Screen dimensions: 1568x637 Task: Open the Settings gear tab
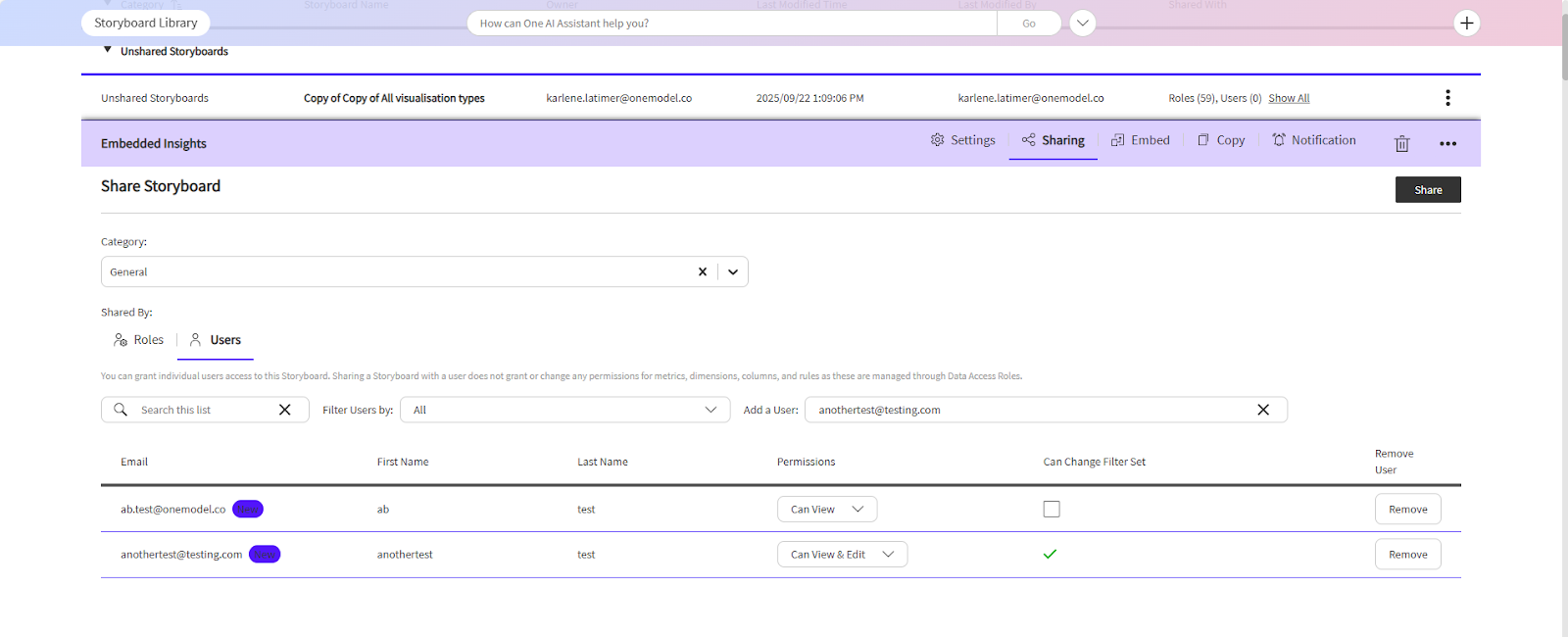click(962, 140)
